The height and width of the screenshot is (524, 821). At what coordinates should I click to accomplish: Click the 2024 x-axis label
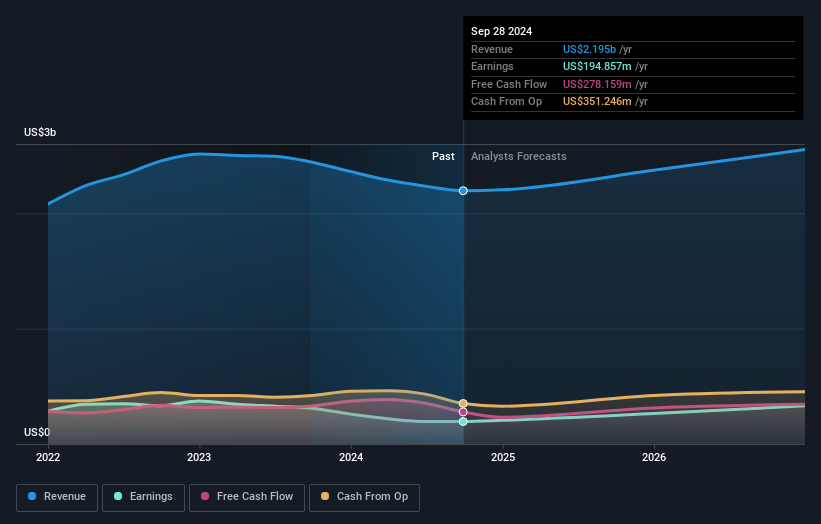[x=351, y=458]
